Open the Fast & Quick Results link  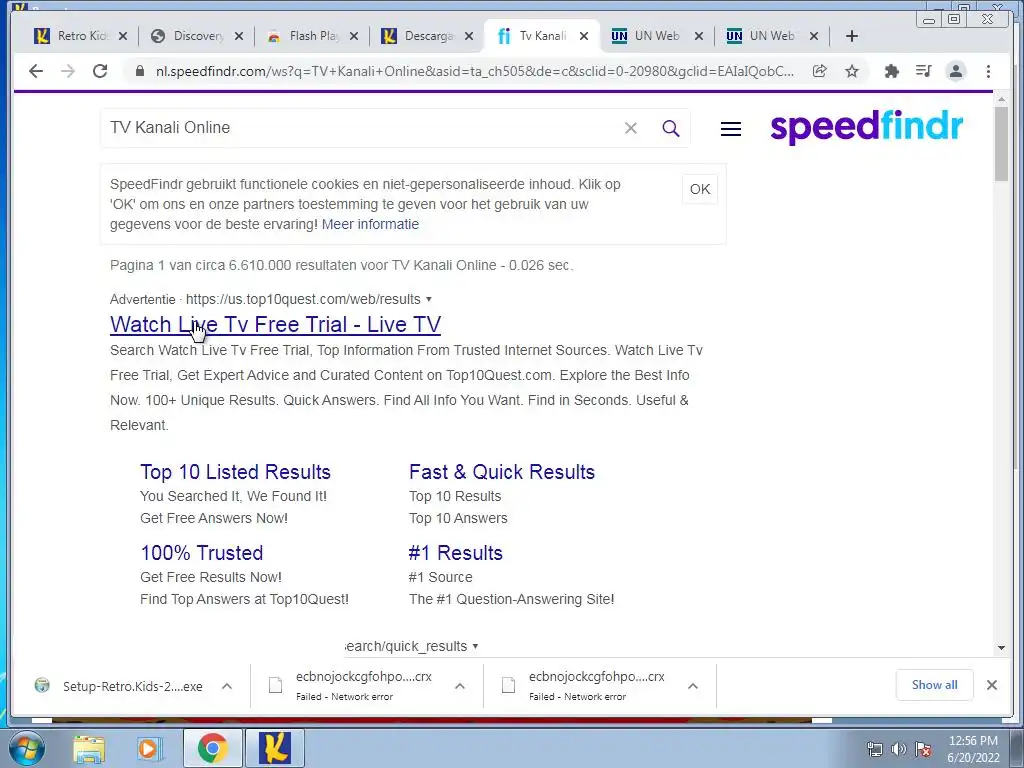pyautogui.click(x=502, y=472)
